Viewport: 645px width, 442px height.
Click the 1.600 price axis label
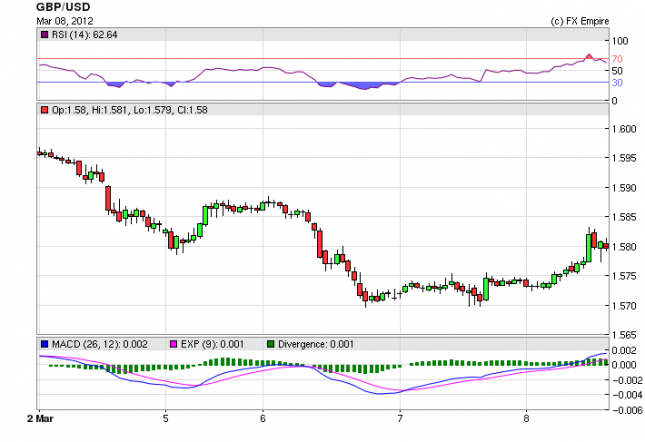[624, 129]
